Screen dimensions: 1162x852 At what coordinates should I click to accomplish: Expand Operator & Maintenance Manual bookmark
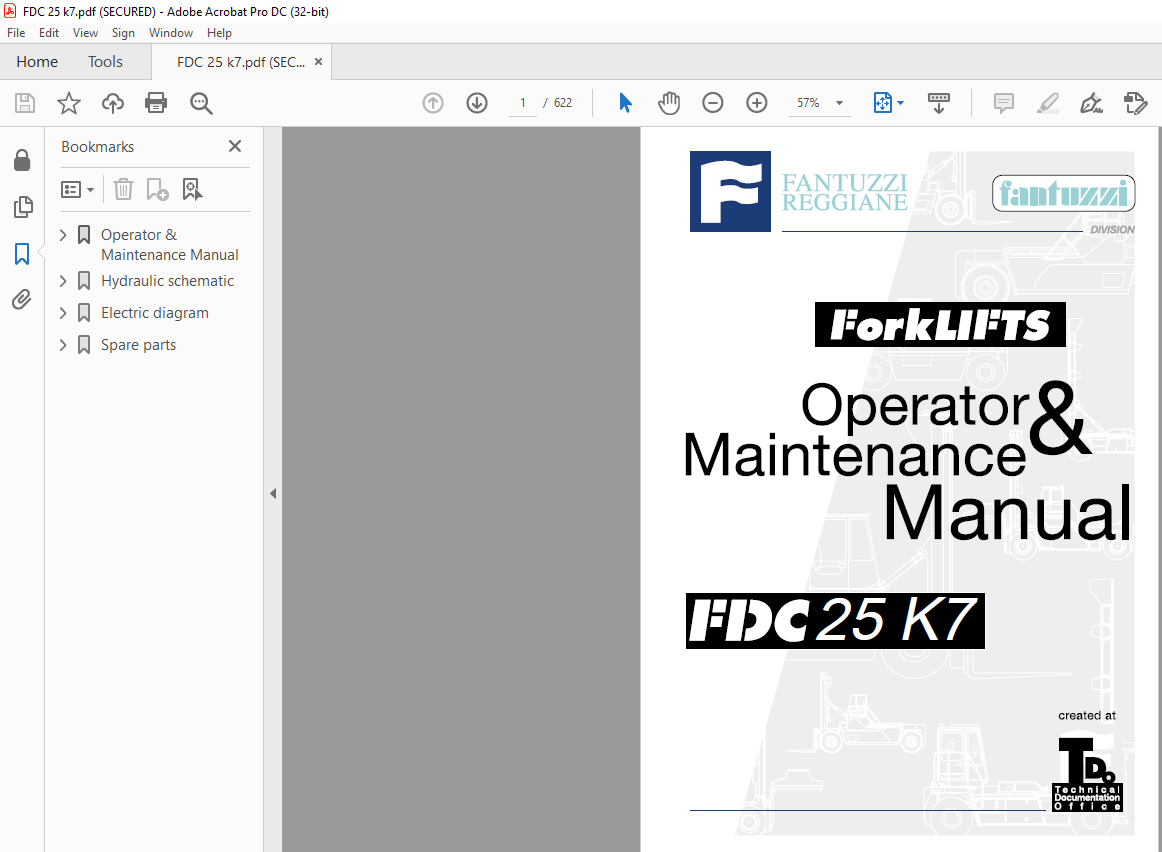[63, 235]
